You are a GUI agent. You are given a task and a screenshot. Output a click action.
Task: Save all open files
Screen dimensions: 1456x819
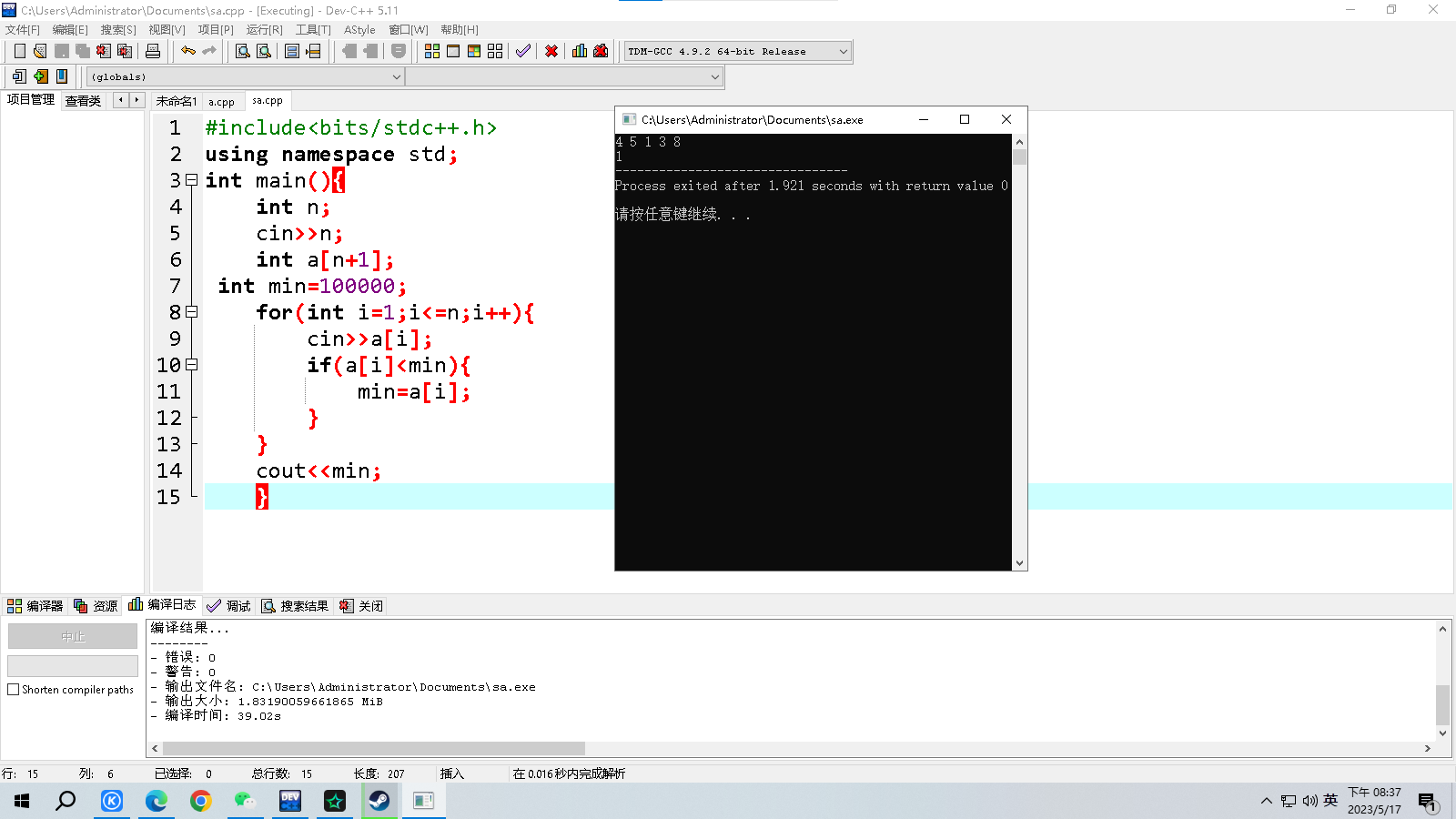coord(83,51)
